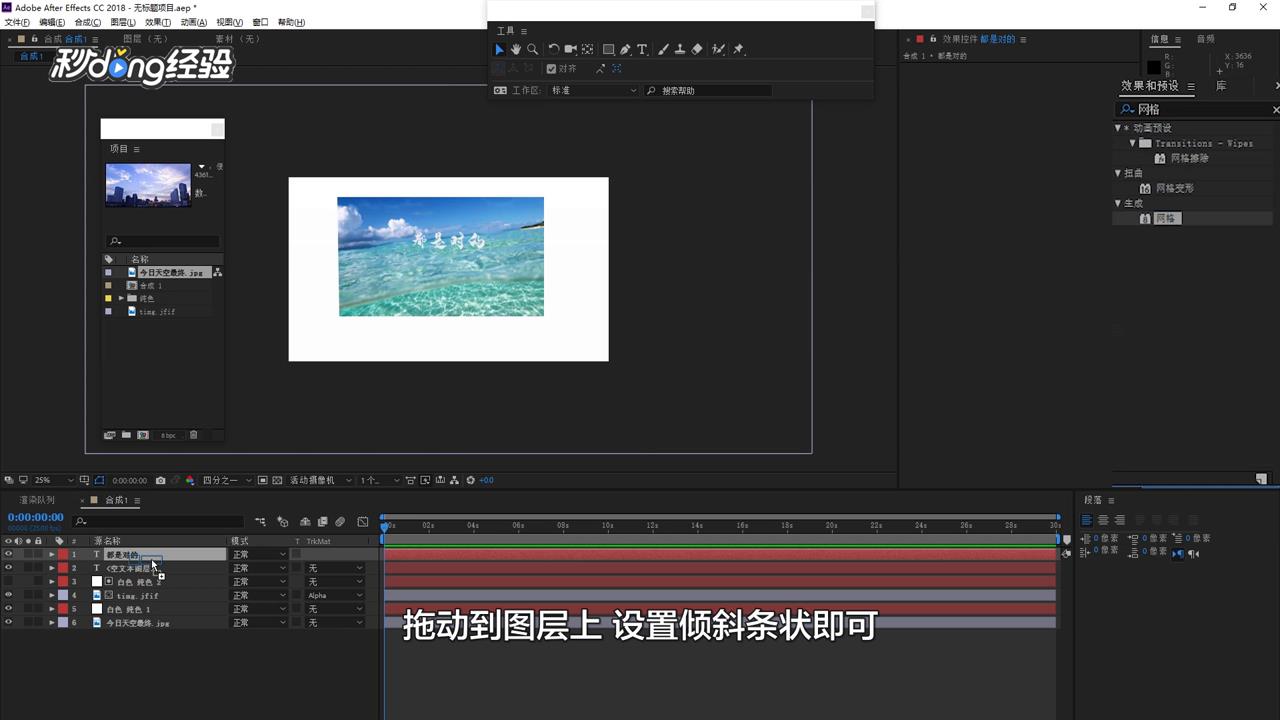Collapse the 扭曲 effects category
The height and width of the screenshot is (720, 1280).
[1118, 173]
